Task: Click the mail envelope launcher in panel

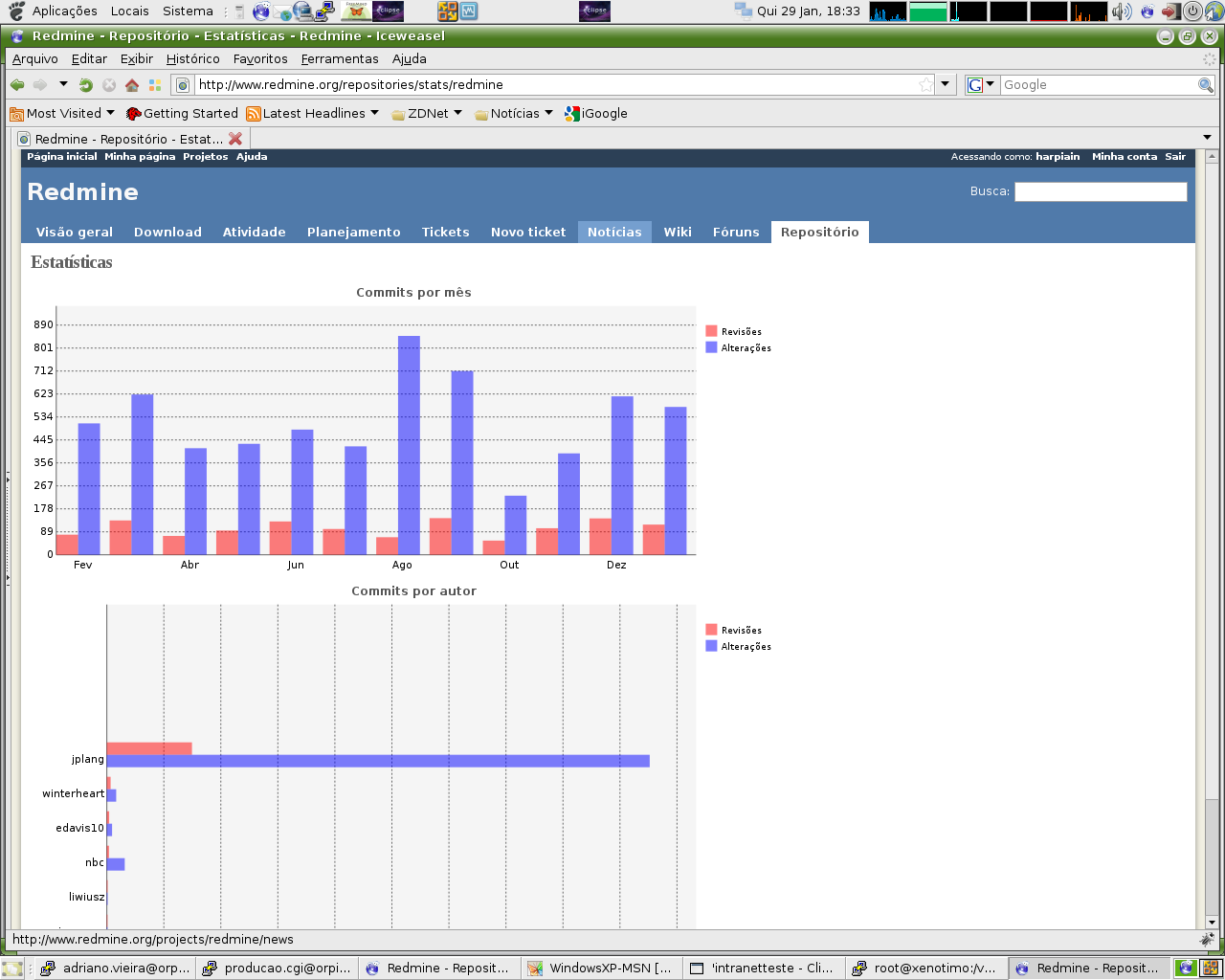Action: point(282,11)
